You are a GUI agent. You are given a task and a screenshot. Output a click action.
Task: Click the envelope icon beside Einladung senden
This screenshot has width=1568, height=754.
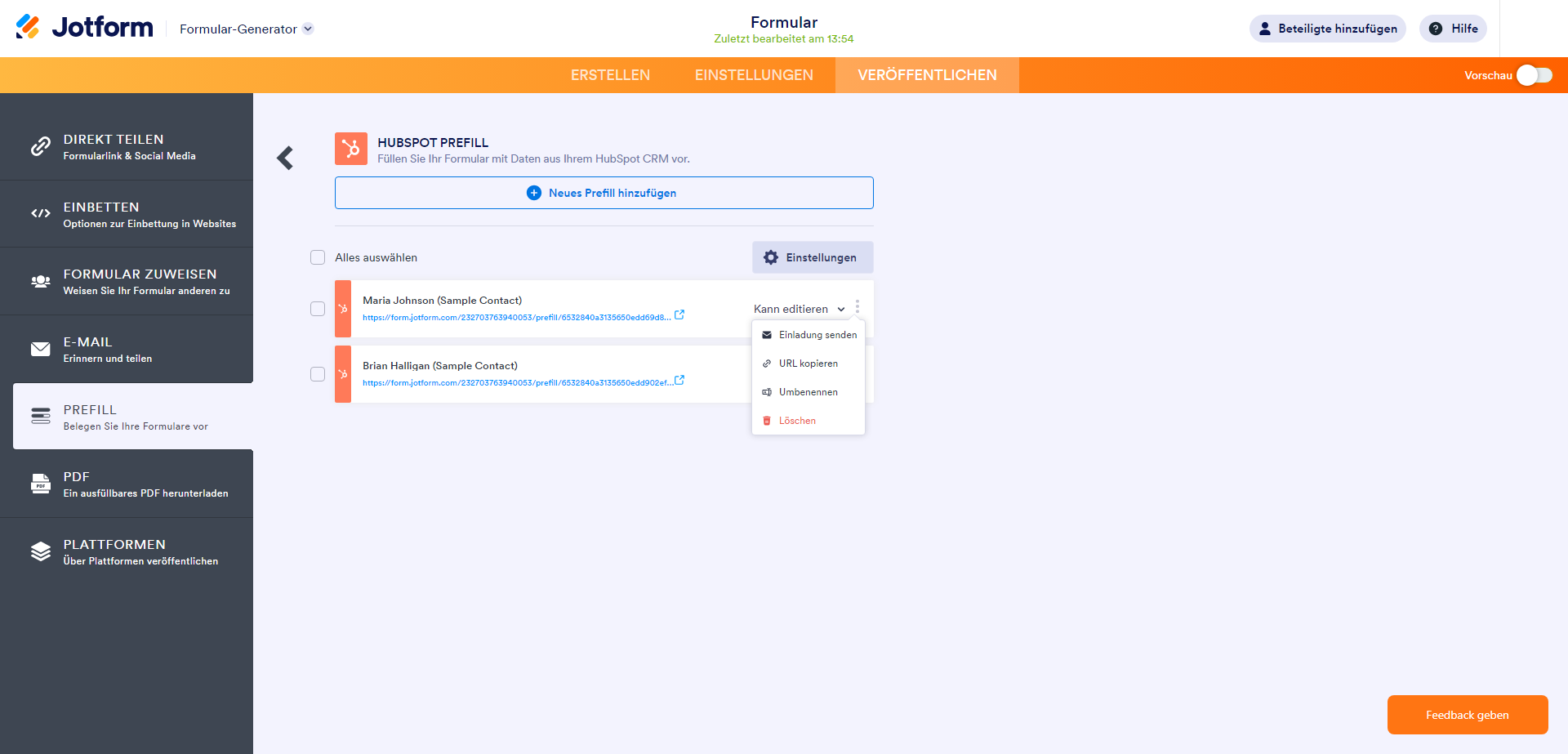[x=767, y=335]
